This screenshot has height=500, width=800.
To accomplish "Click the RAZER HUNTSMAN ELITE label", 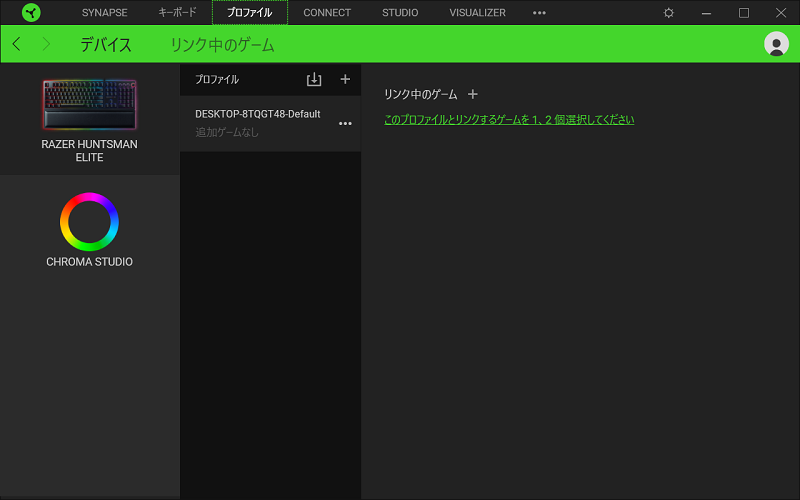I will pyautogui.click(x=89, y=151).
